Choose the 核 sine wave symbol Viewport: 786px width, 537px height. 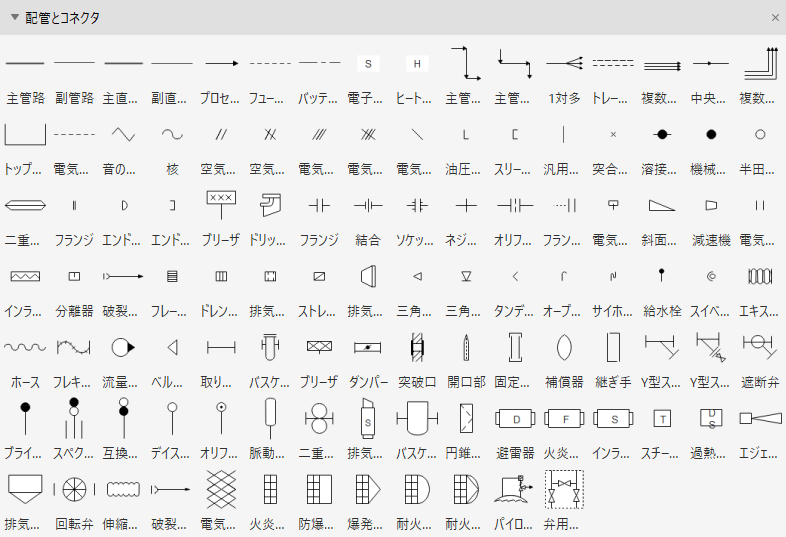[172, 134]
